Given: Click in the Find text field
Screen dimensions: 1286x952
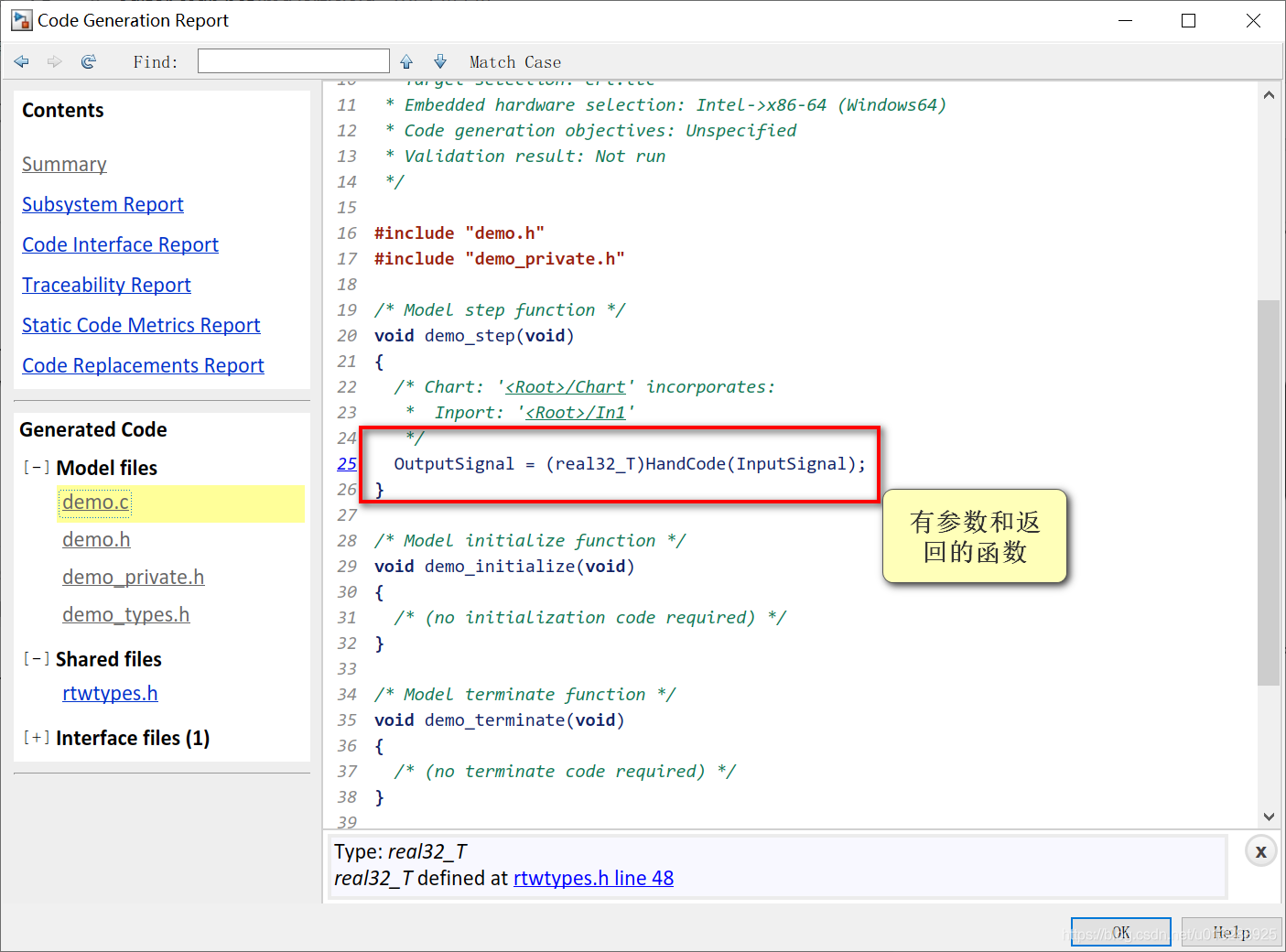Looking at the screenshot, I should tap(294, 61).
